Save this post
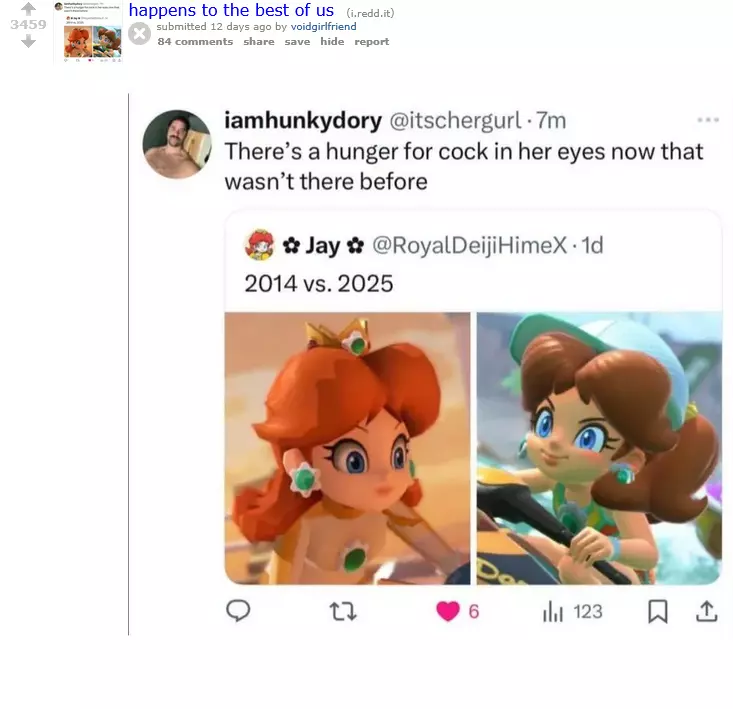733x709 pixels. coord(297,42)
